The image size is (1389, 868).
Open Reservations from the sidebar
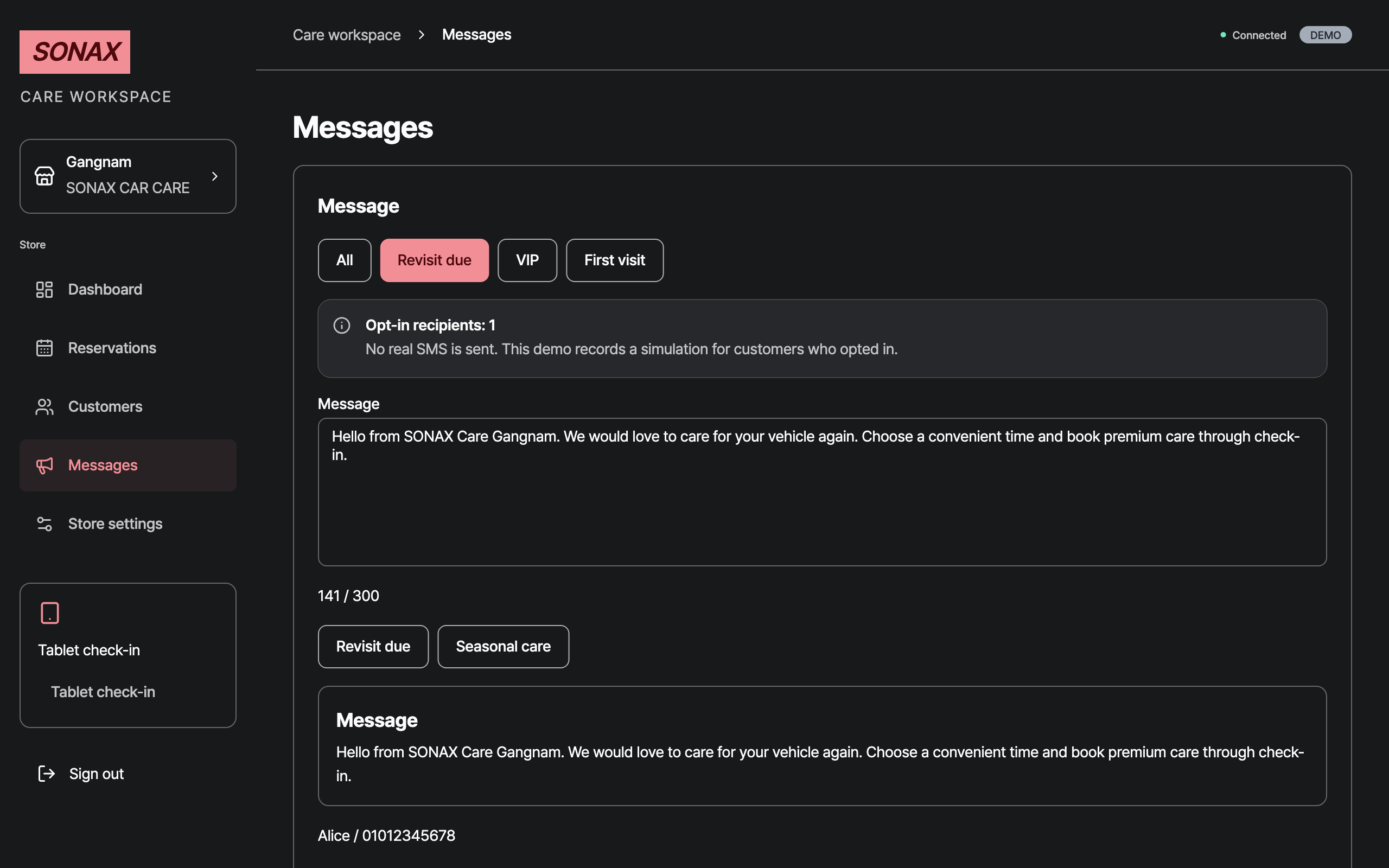tap(128, 348)
